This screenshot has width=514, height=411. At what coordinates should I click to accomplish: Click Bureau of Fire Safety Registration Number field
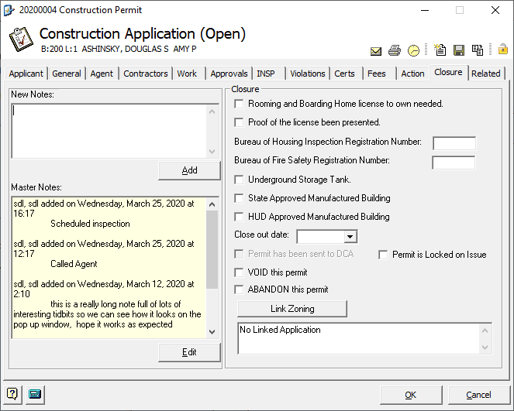point(454,163)
